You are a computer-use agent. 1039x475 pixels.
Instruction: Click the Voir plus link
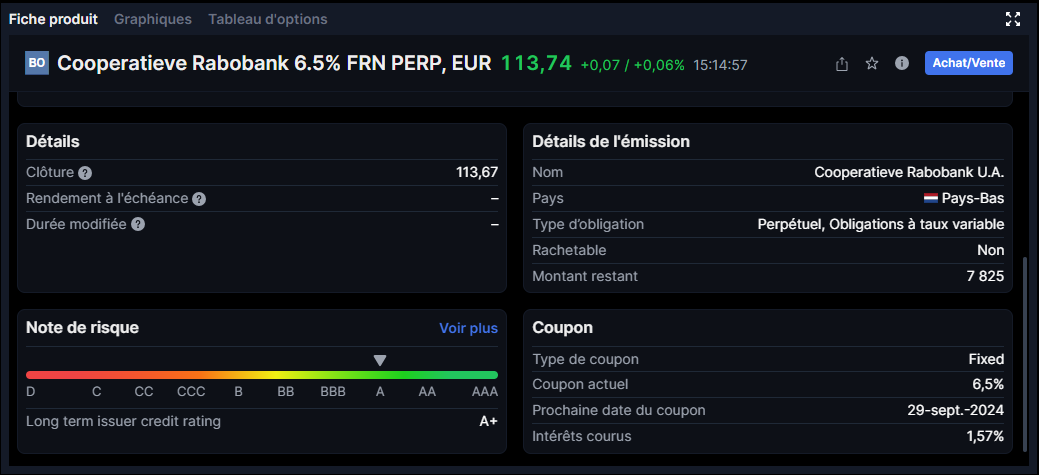[468, 328]
